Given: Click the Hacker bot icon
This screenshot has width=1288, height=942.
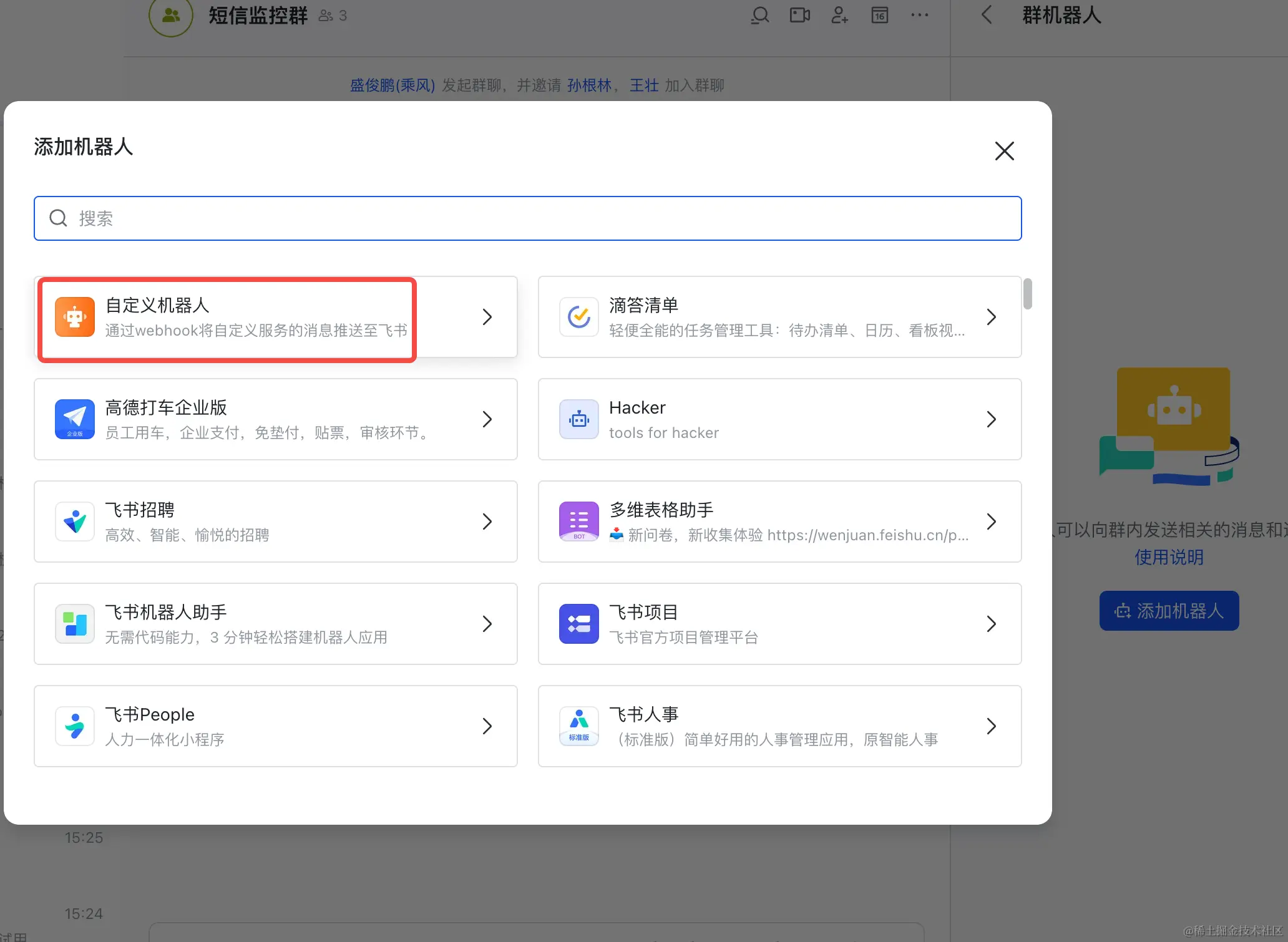Looking at the screenshot, I should pyautogui.click(x=579, y=419).
